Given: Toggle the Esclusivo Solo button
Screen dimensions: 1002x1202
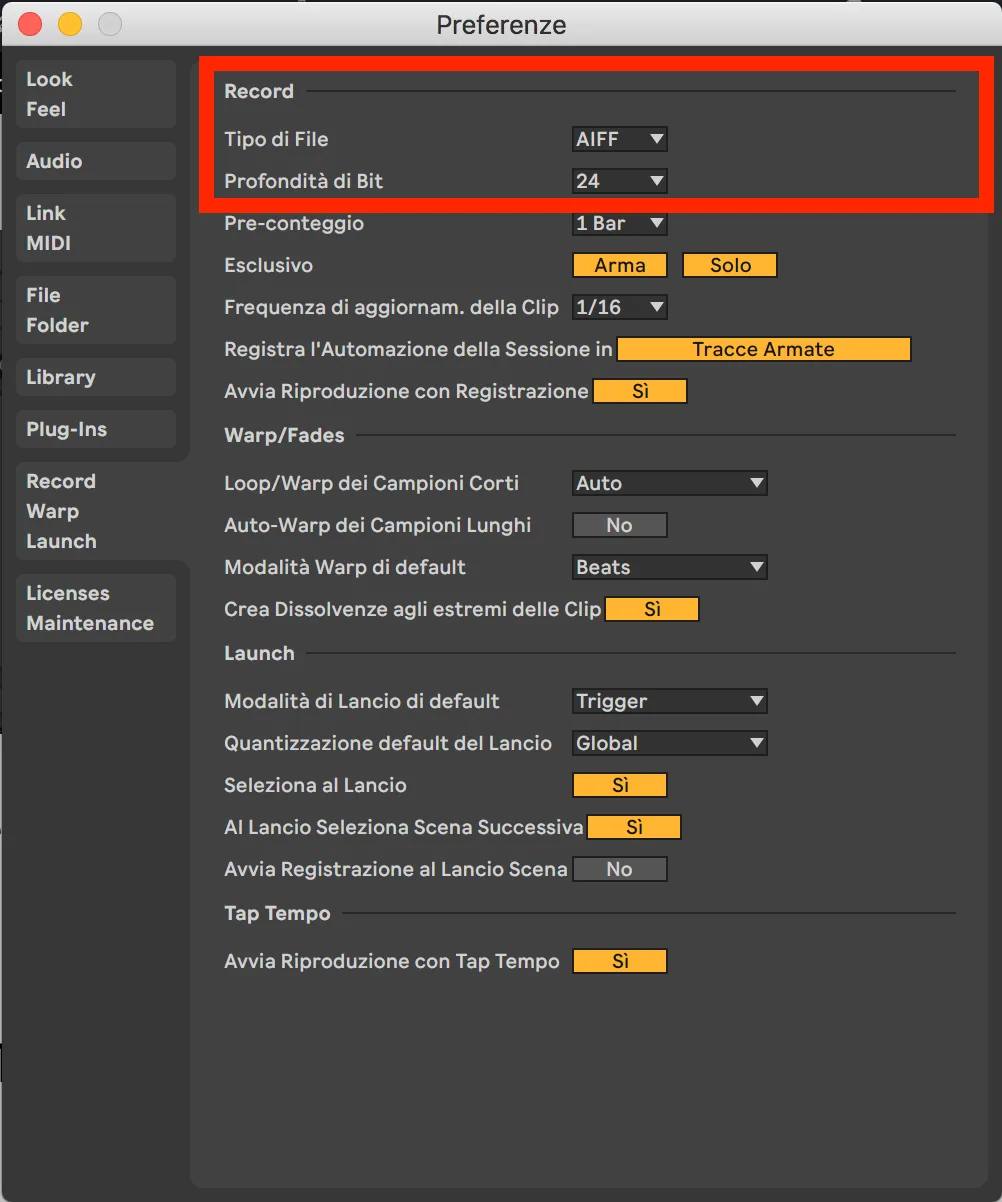Looking at the screenshot, I should [x=730, y=265].
